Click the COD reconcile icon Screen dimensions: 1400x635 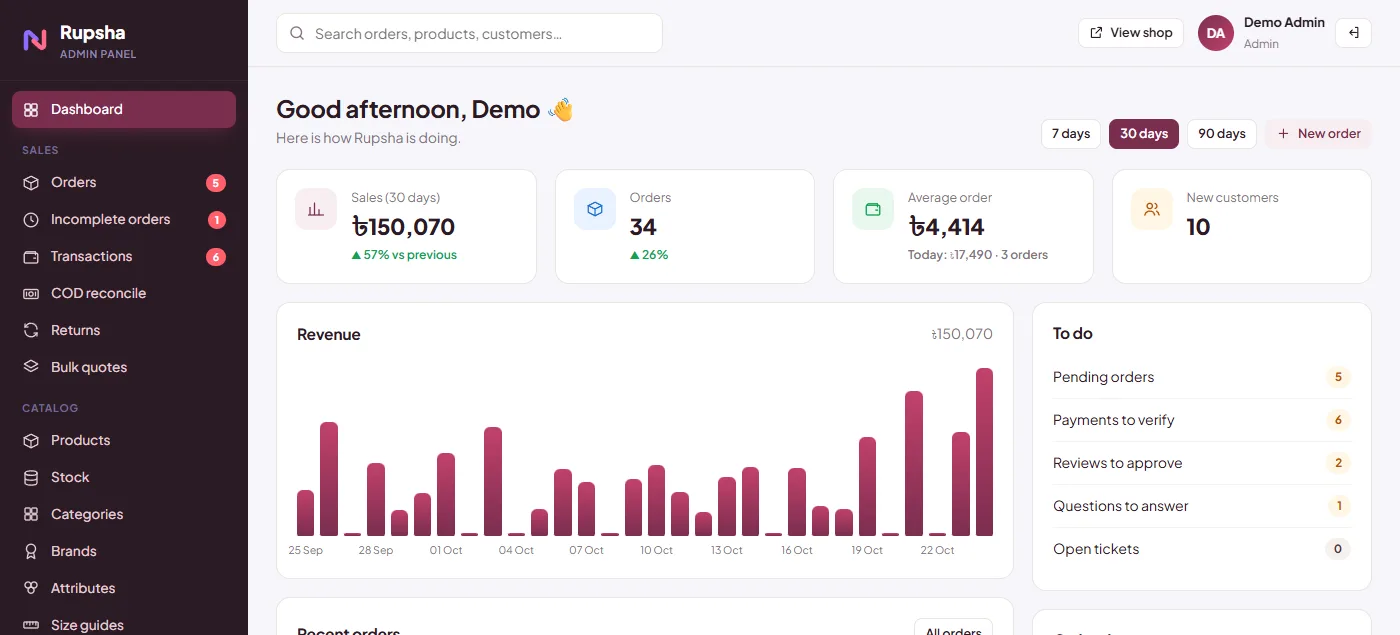(31, 294)
